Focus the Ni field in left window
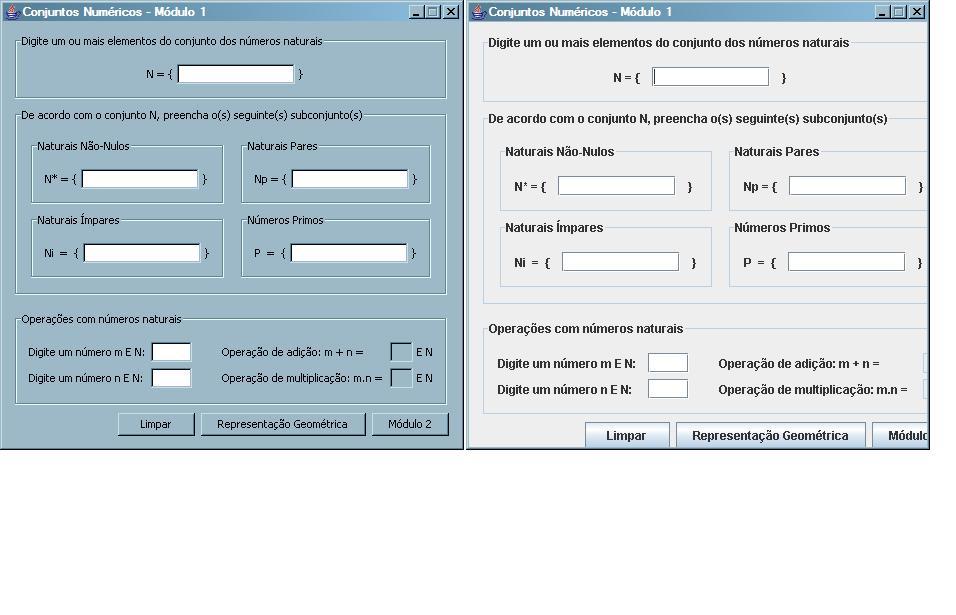This screenshot has height=615, width=956. tap(141, 253)
